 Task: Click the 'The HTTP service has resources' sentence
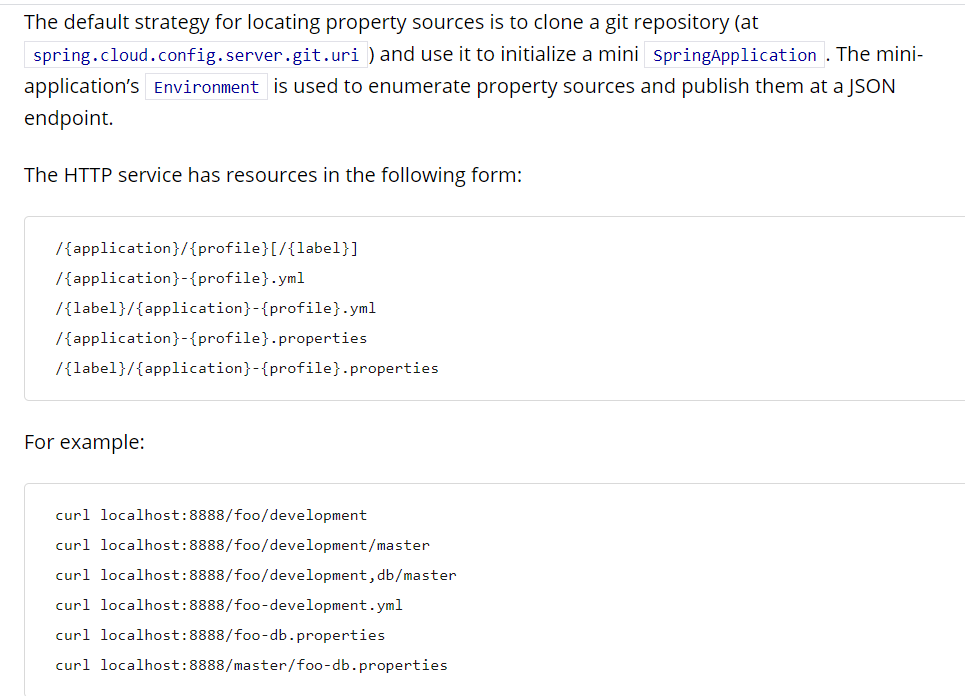[273, 175]
